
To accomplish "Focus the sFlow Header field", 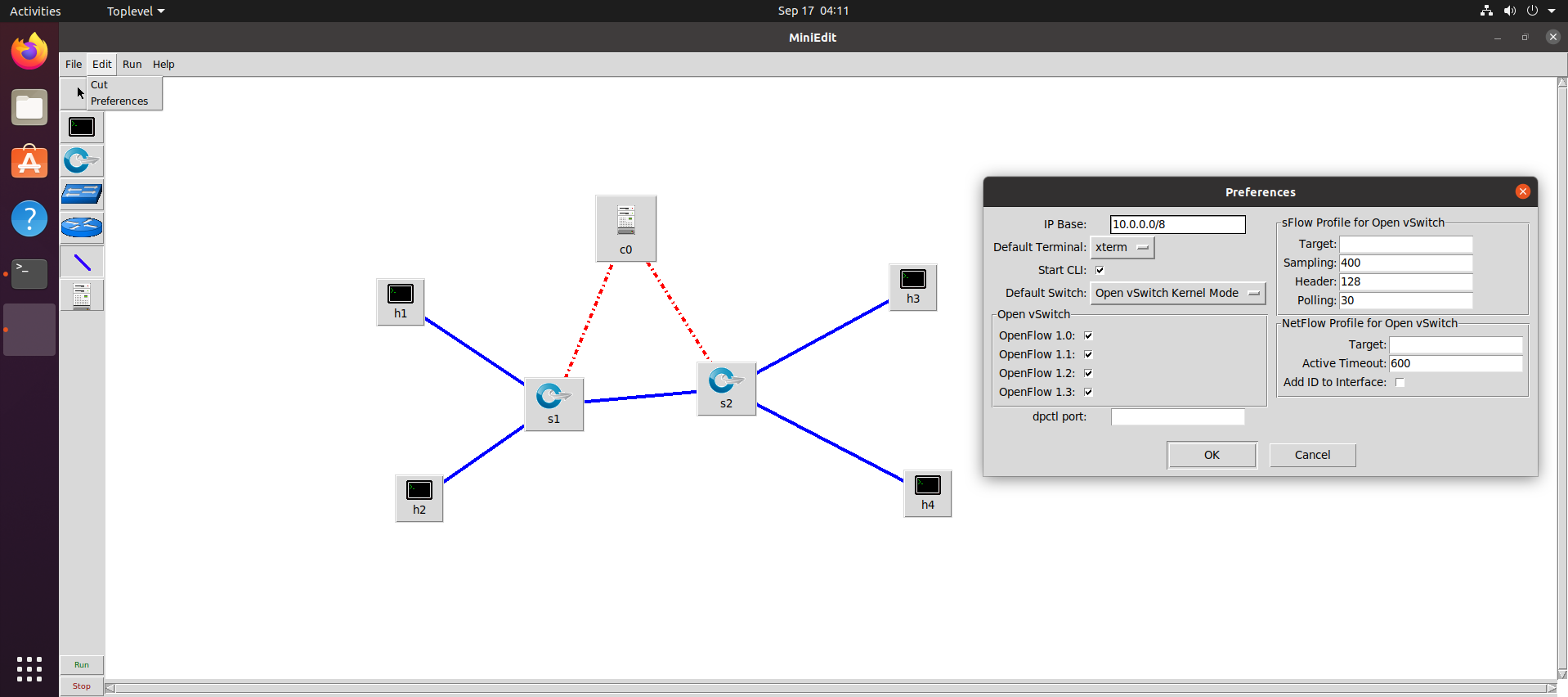I will point(1406,281).
